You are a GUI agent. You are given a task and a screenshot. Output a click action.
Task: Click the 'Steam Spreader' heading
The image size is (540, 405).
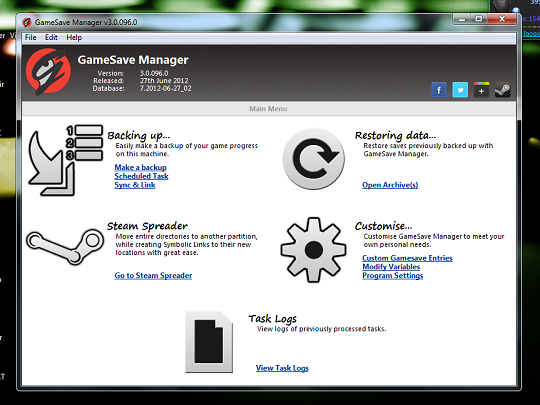147,226
